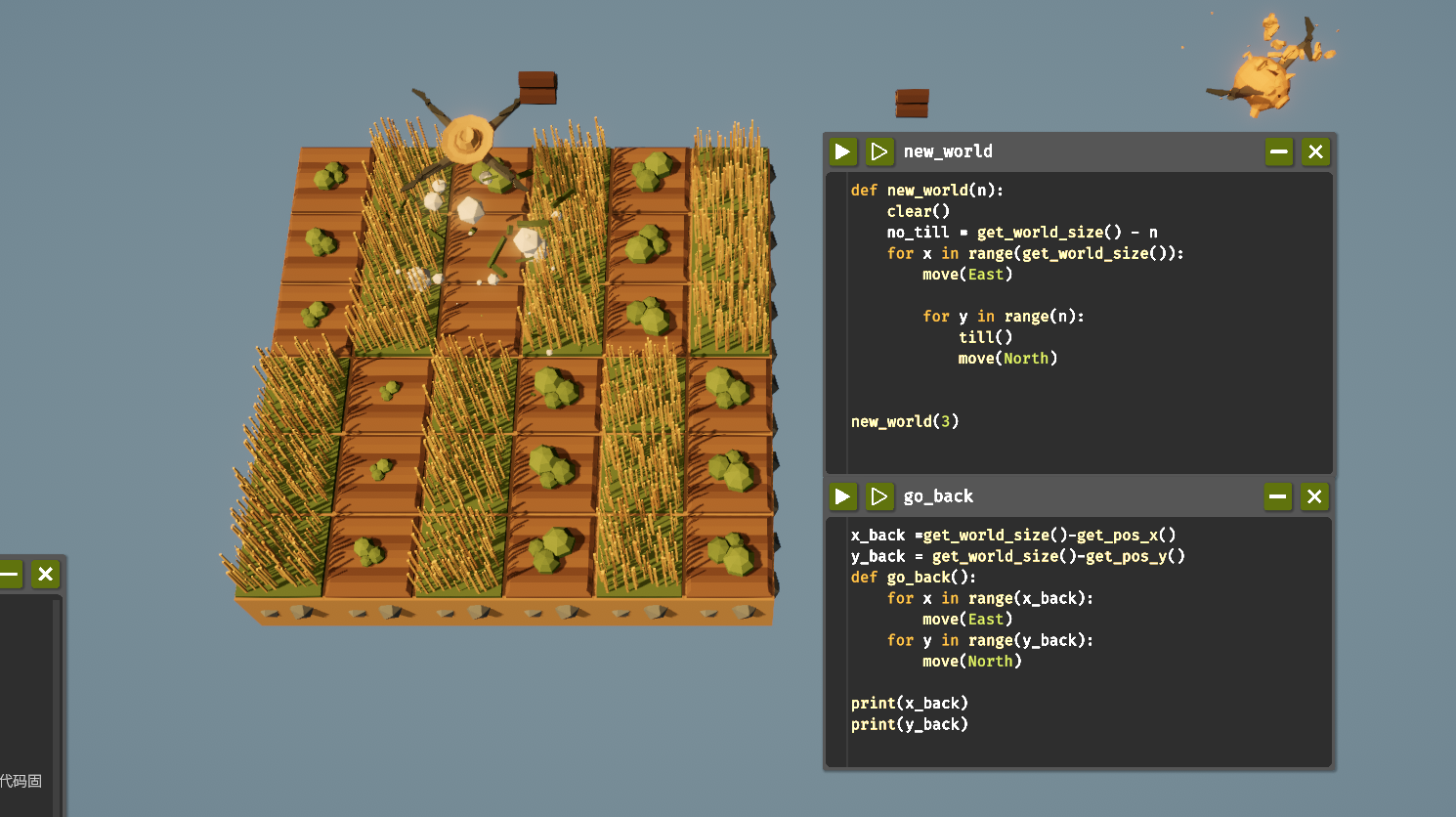Minimize the new_world code window

click(x=1278, y=151)
